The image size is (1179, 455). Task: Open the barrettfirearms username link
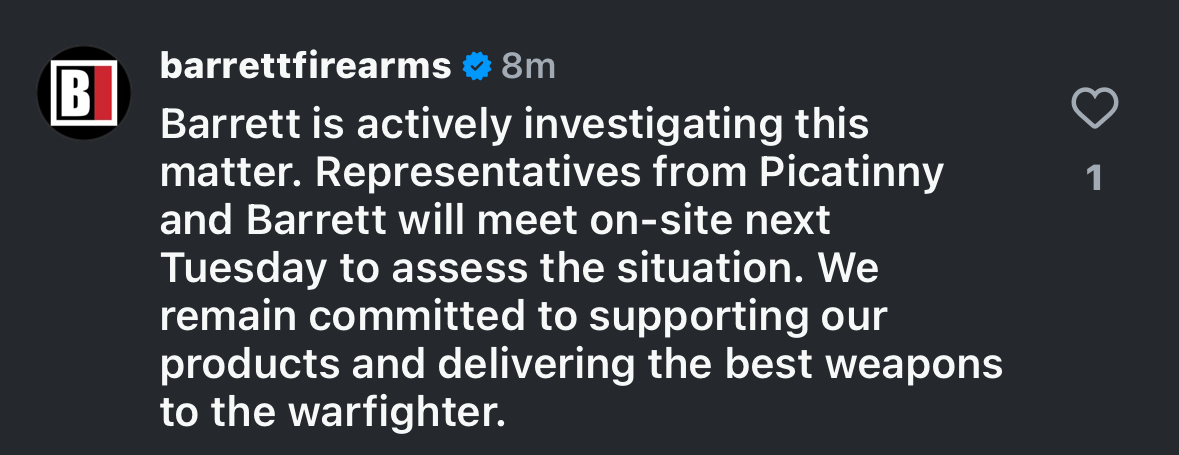tap(305, 67)
